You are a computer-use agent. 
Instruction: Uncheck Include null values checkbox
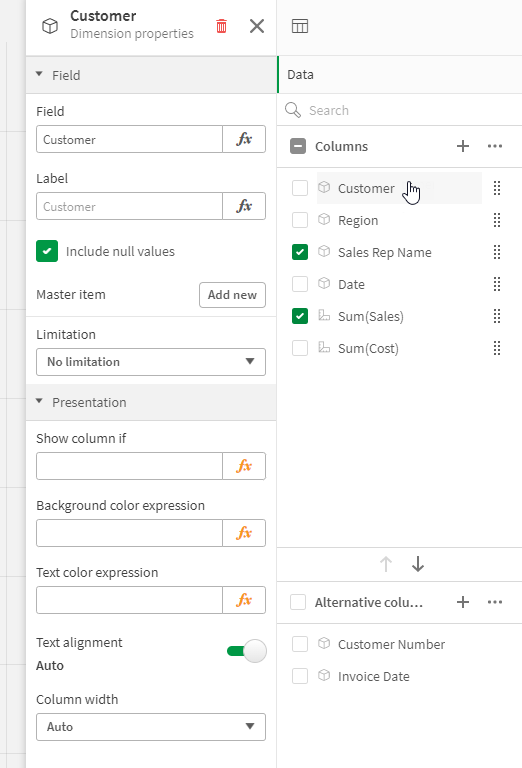click(x=47, y=251)
